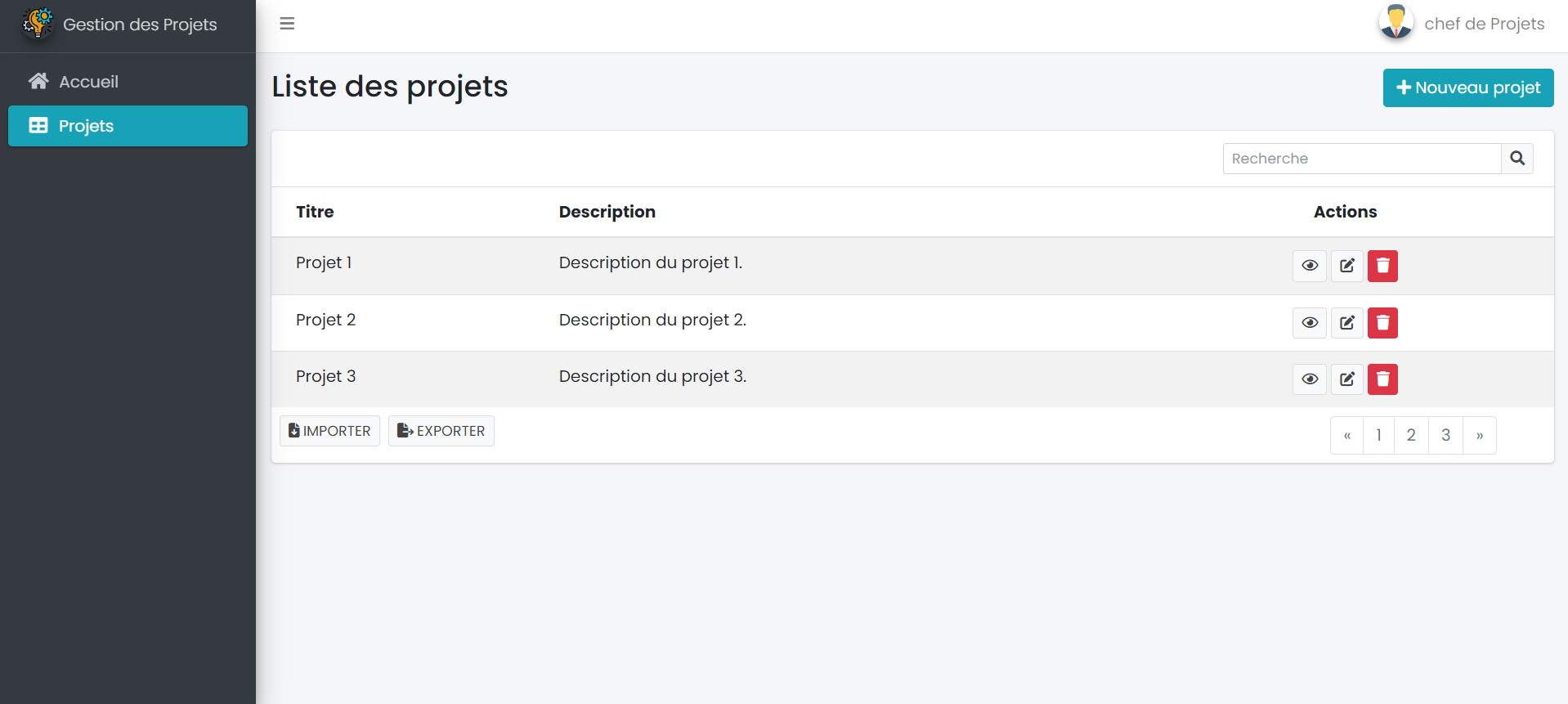The height and width of the screenshot is (704, 1568).
Task: View details of Projet 2
Action: 1310,323
